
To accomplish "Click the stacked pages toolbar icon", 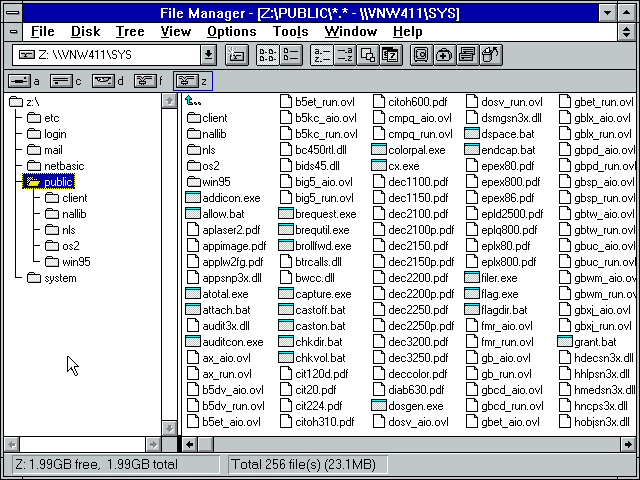I will [468, 55].
